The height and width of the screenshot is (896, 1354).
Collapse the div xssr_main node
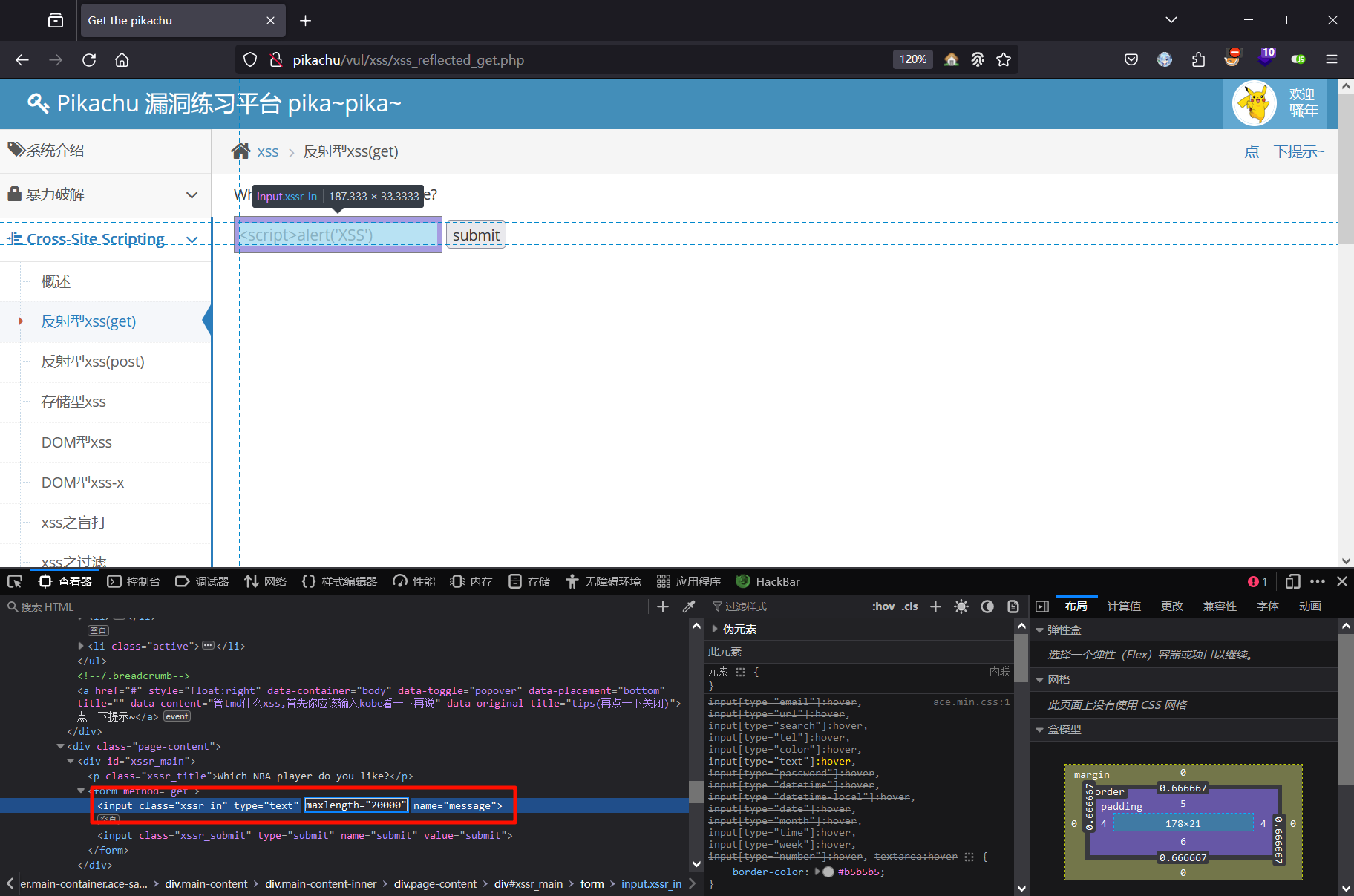[71, 761]
